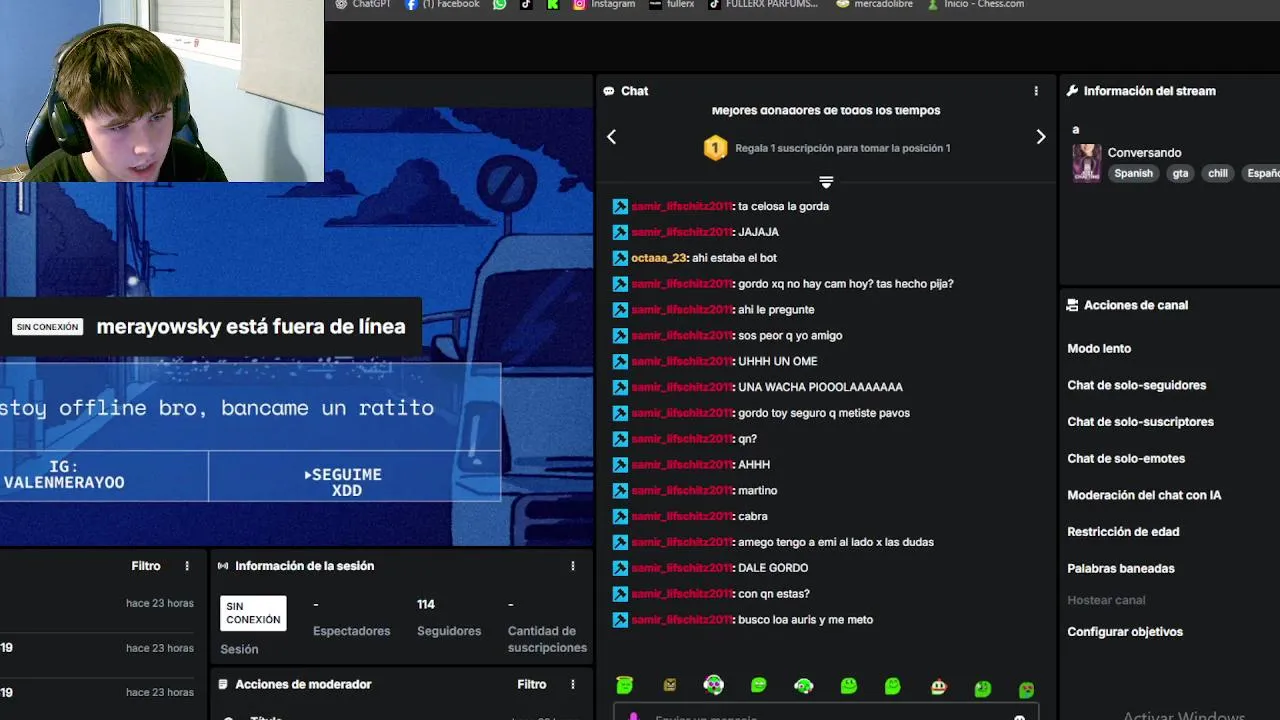The width and height of the screenshot is (1280, 720).
Task: Insert the angry brown square emote
Action: [670, 685]
